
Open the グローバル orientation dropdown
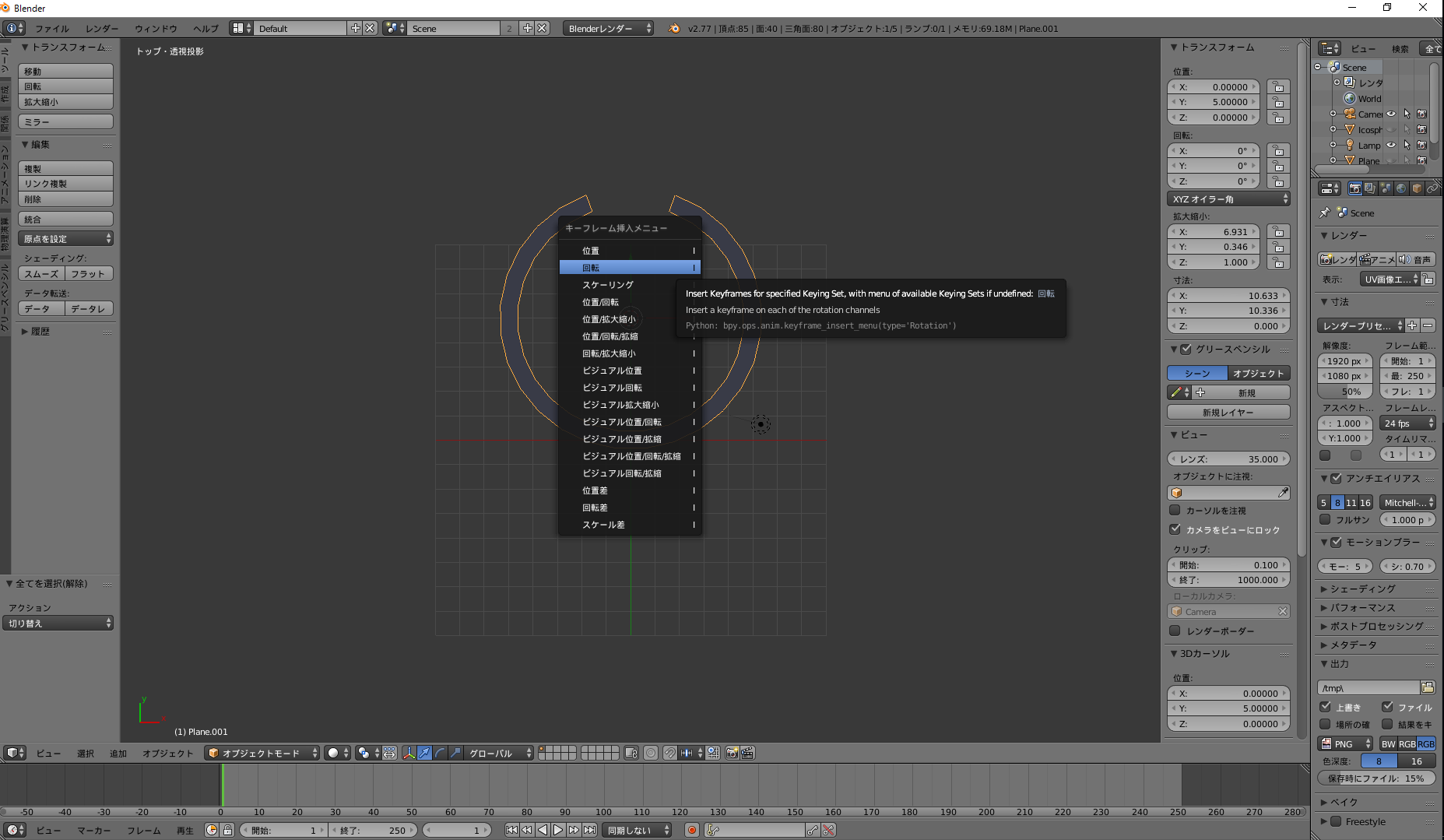(x=499, y=753)
